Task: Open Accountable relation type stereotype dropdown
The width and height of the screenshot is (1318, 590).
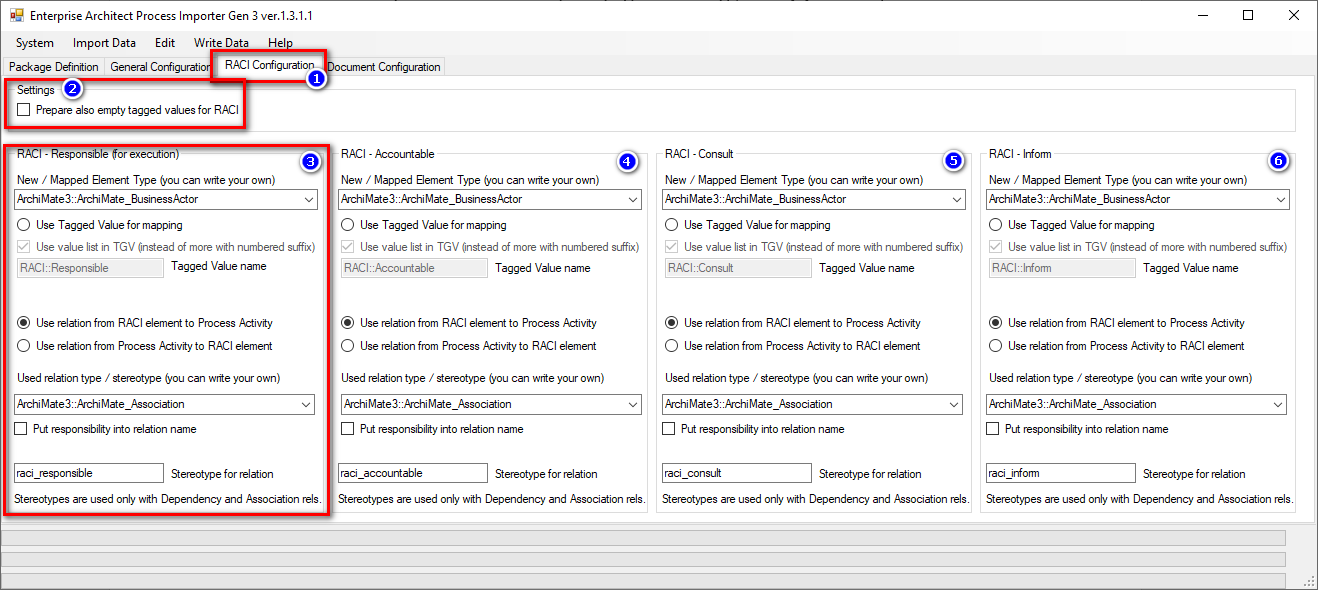Action: pos(631,404)
